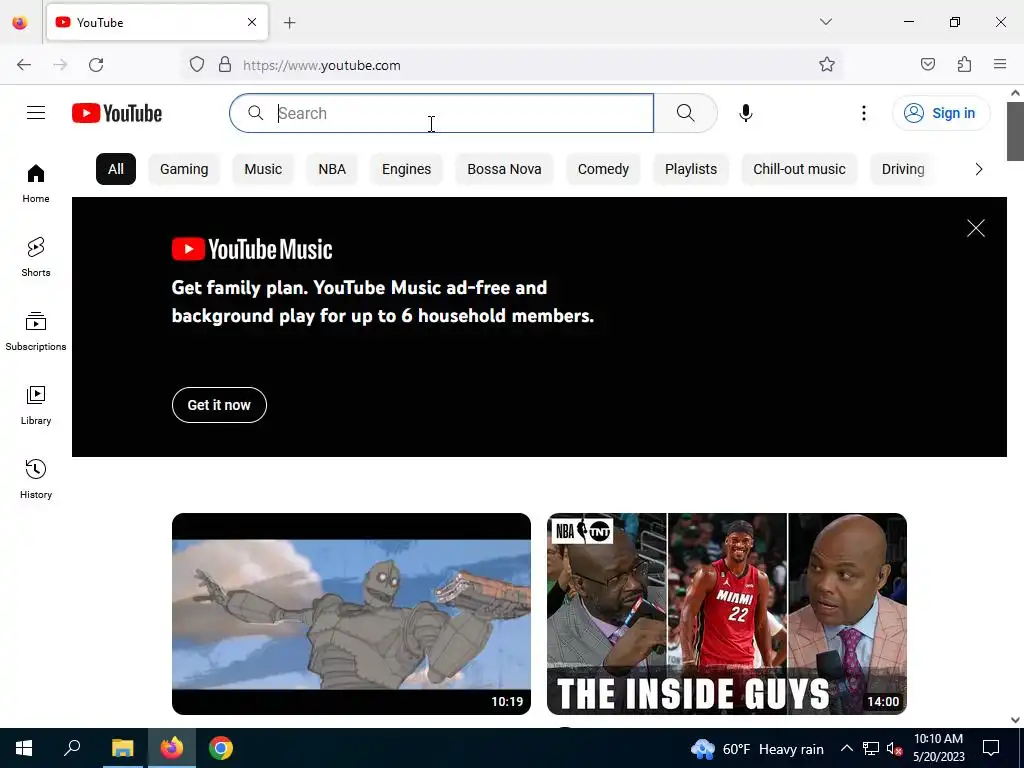Select the Comedy category chip
The image size is (1024, 768).
603,169
